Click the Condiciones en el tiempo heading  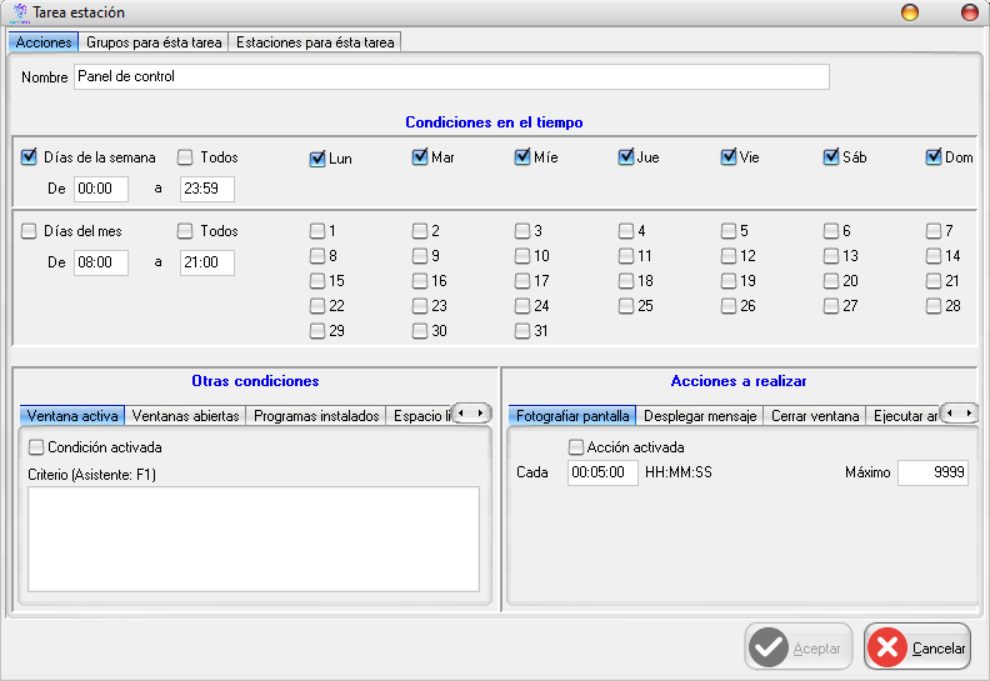click(494, 122)
